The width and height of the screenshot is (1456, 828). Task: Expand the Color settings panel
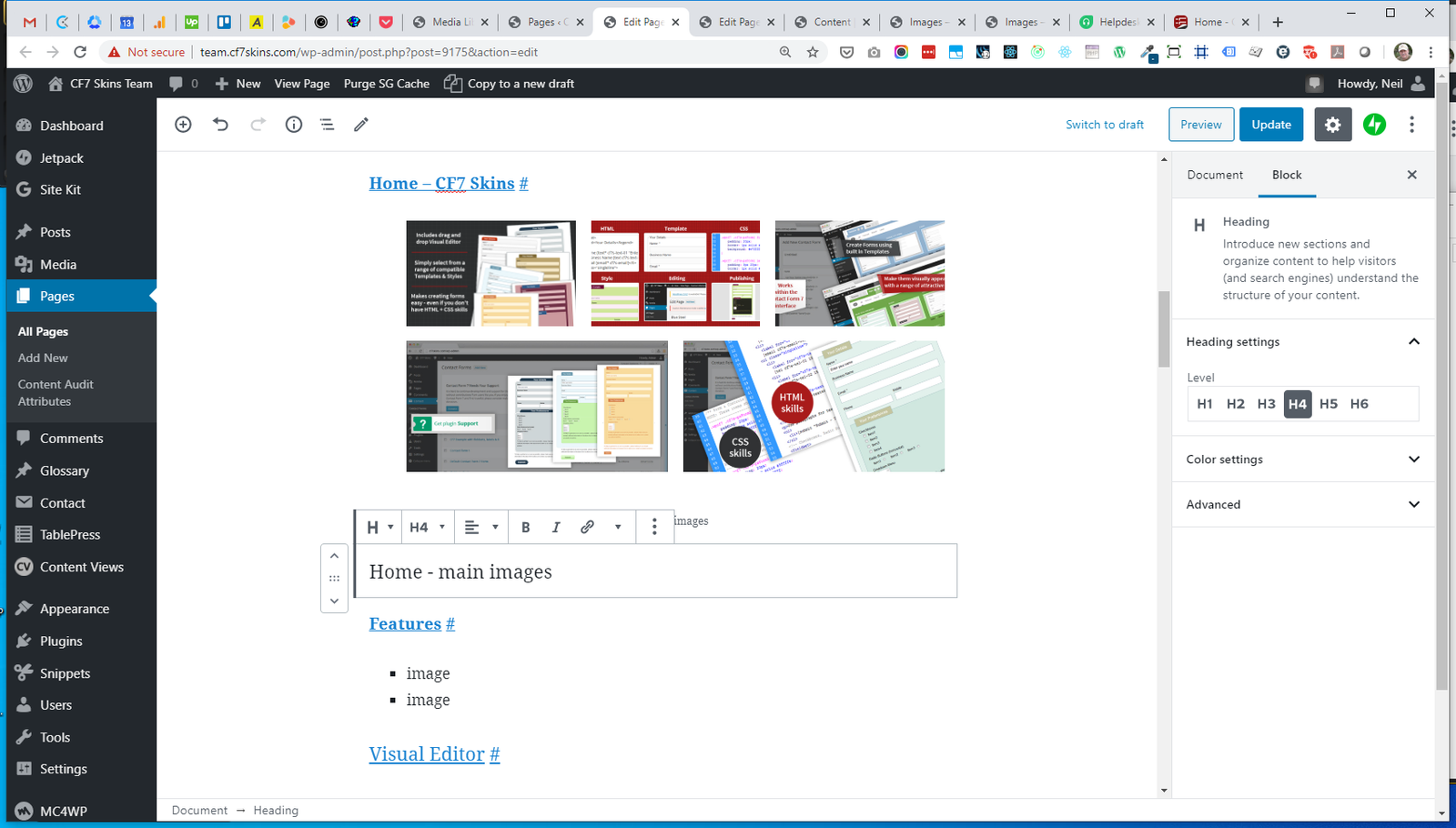coord(1302,459)
